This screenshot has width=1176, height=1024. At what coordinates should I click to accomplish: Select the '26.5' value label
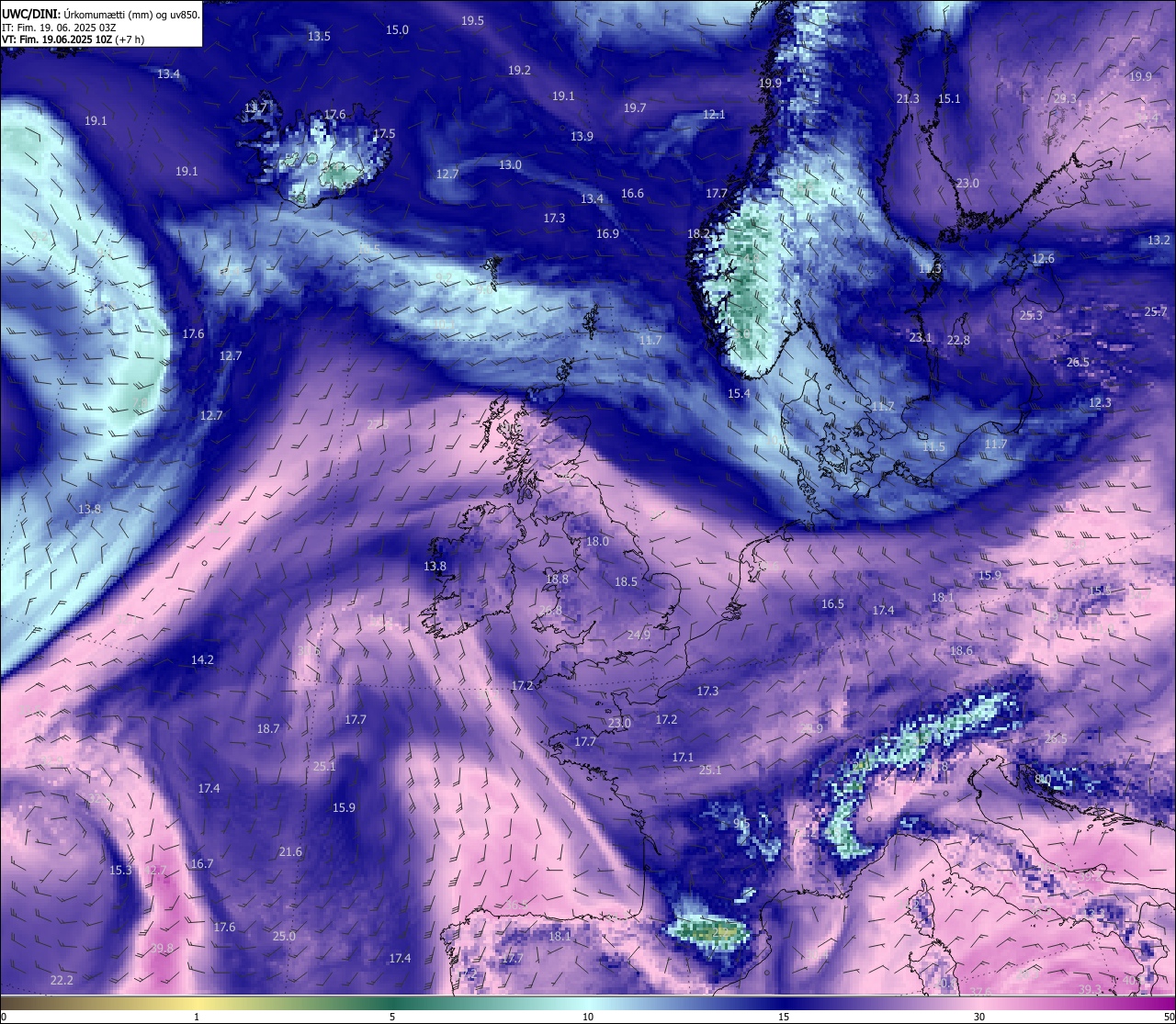(1078, 363)
